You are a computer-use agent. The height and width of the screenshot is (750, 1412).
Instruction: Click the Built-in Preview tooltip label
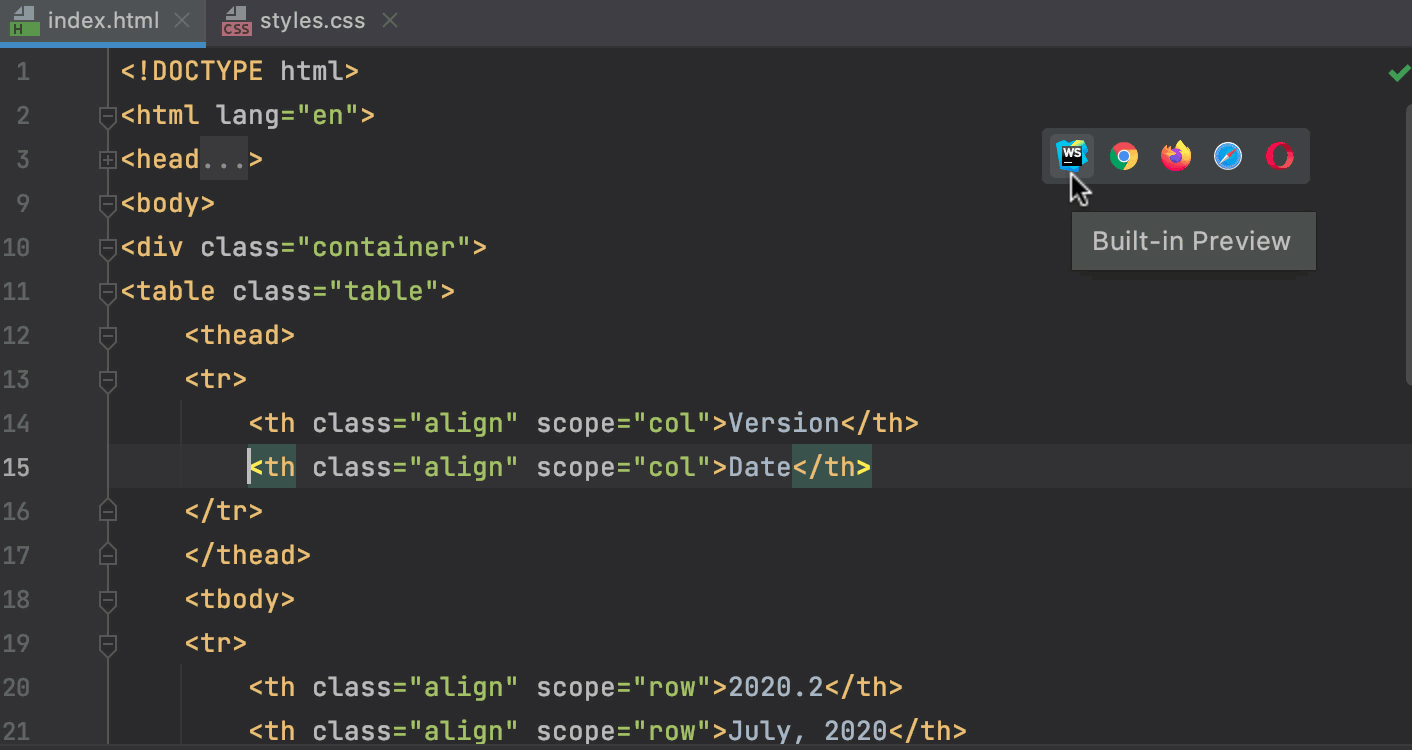(x=1192, y=240)
